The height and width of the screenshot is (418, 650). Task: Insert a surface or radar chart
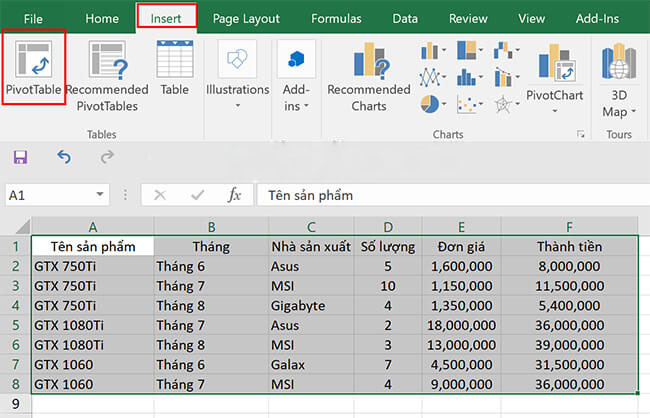pos(506,104)
